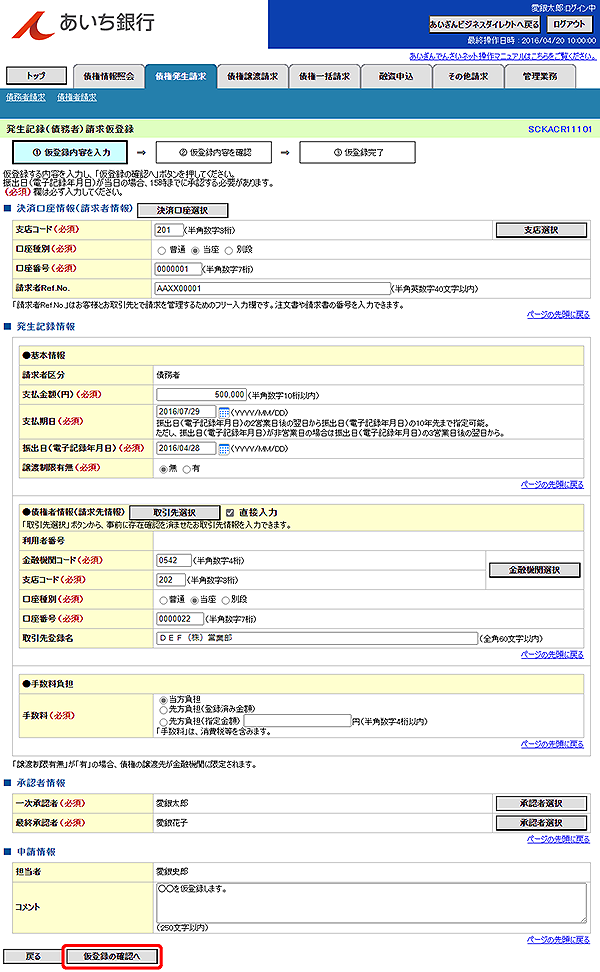Viewport: 600px width, 972px height.
Task: Open the 債権発生請求 tab
Action: coord(180,76)
